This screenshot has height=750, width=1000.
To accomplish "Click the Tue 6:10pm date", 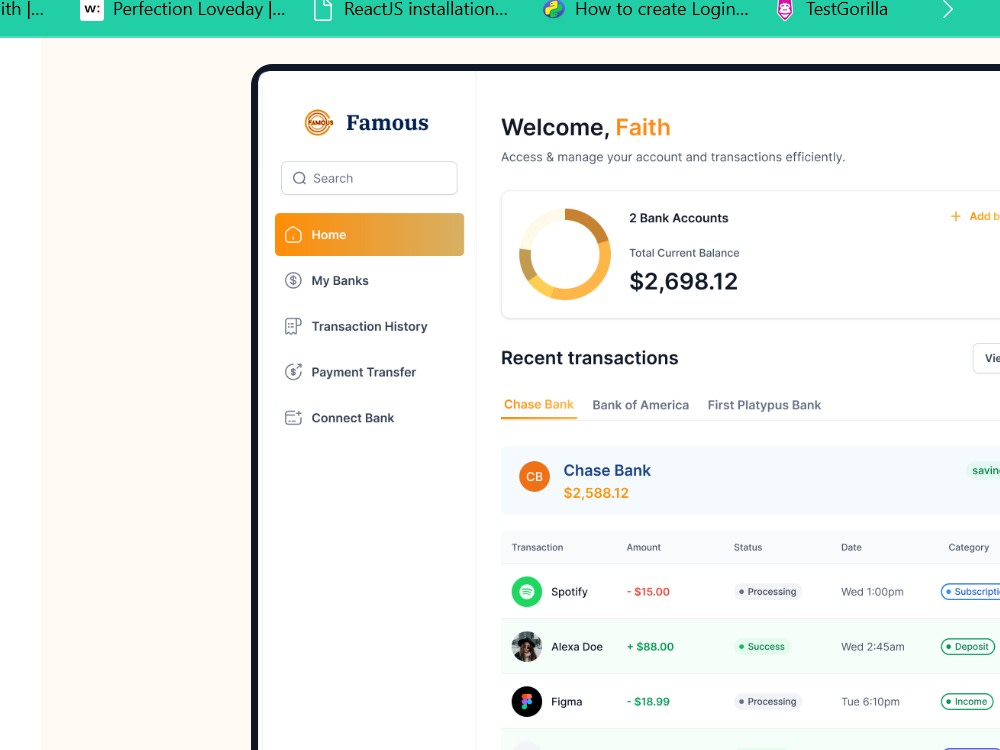I will [x=870, y=702].
